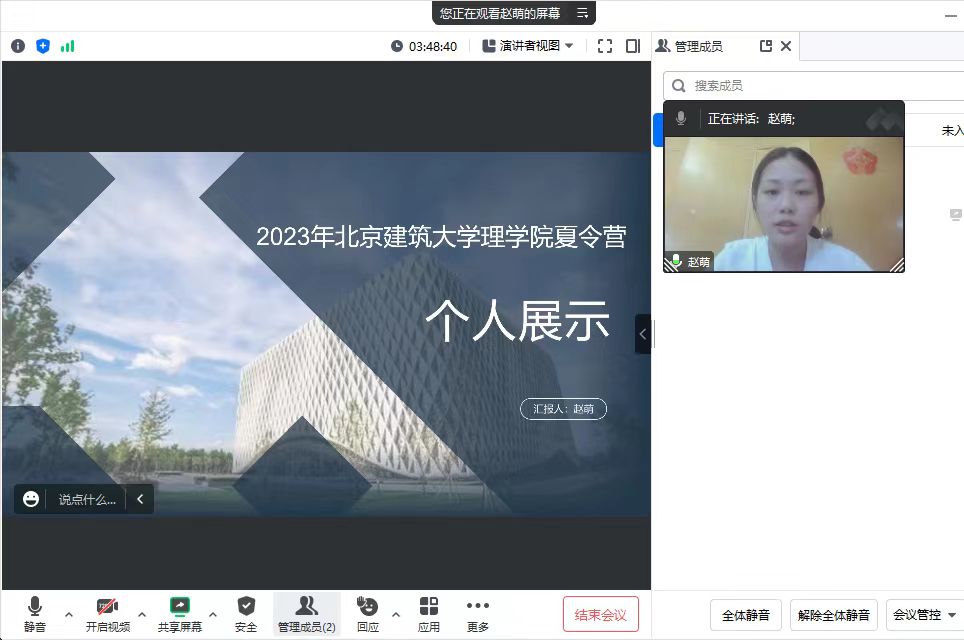
Task: Open the Reactions (回应) menu
Action: (368, 613)
